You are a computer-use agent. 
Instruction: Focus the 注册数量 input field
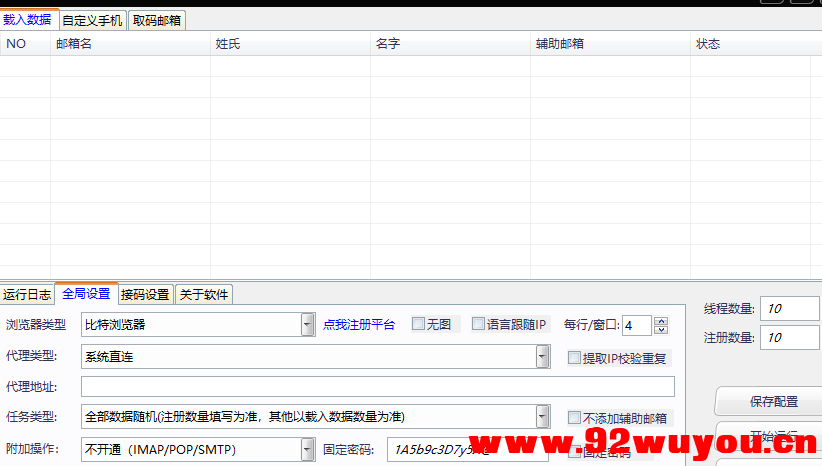pos(790,338)
